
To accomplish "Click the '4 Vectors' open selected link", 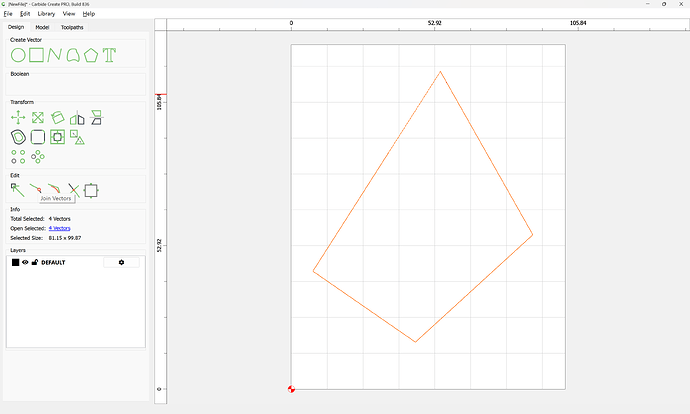I will (59, 228).
